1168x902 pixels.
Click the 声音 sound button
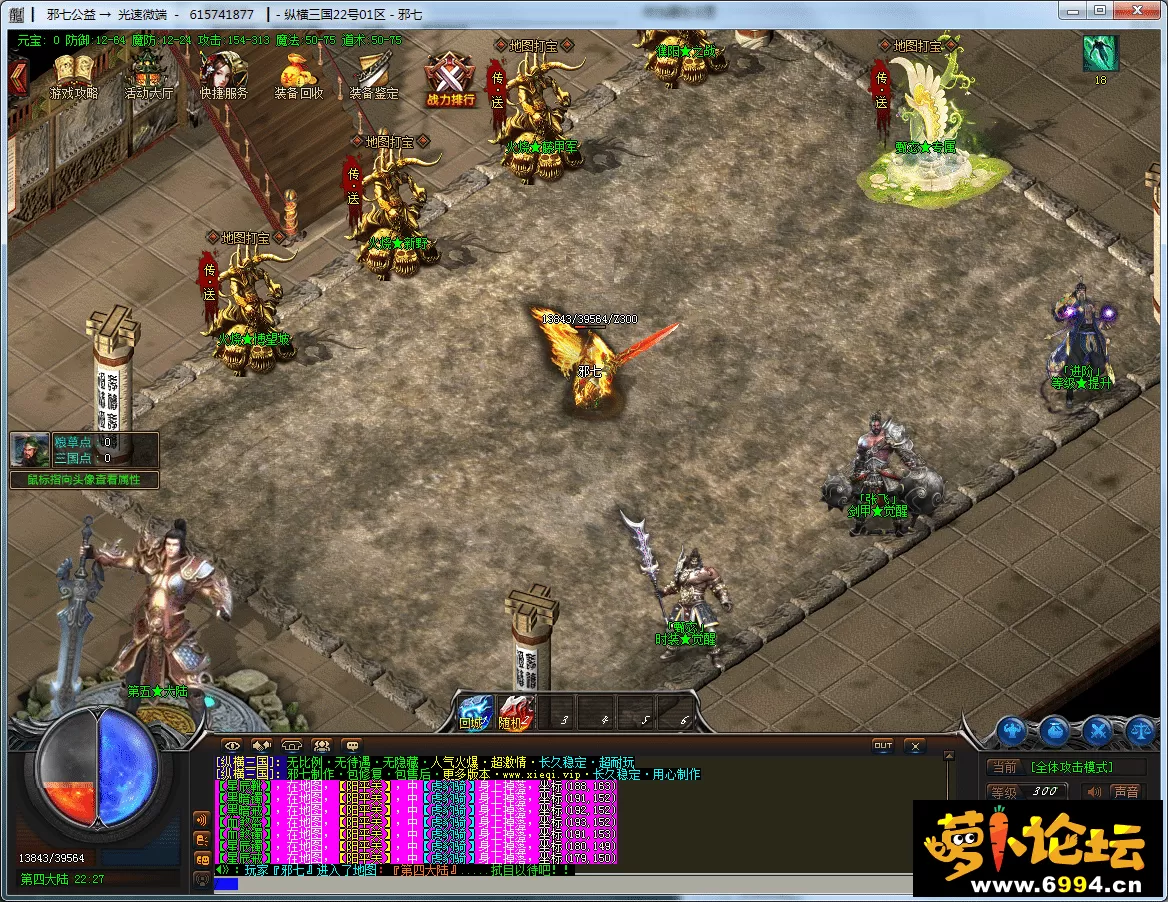1126,792
